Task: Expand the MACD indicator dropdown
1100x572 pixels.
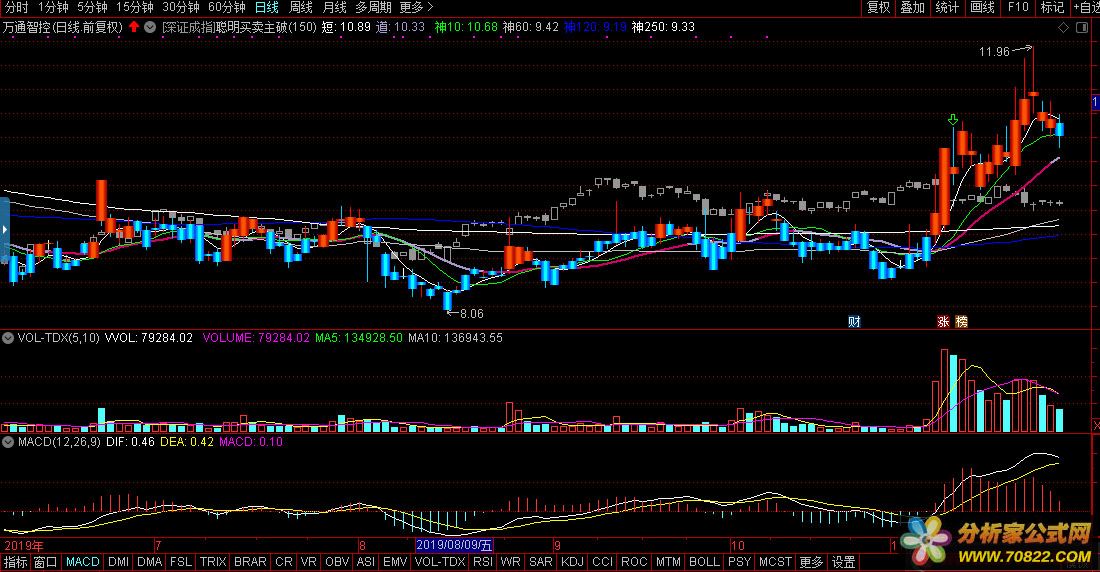Action: tap(8, 442)
